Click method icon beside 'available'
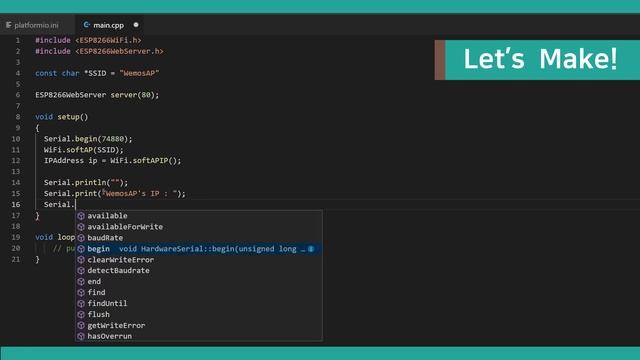This screenshot has height=360, width=640. point(81,216)
